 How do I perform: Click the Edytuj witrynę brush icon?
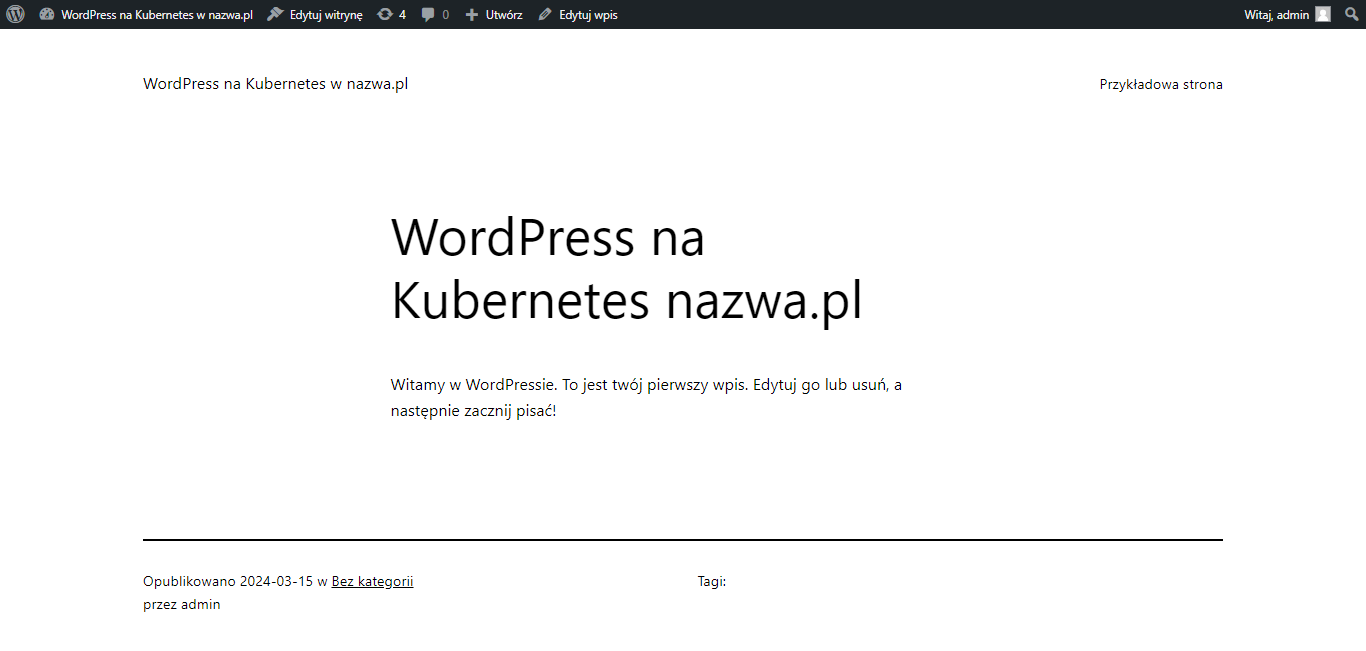click(276, 15)
